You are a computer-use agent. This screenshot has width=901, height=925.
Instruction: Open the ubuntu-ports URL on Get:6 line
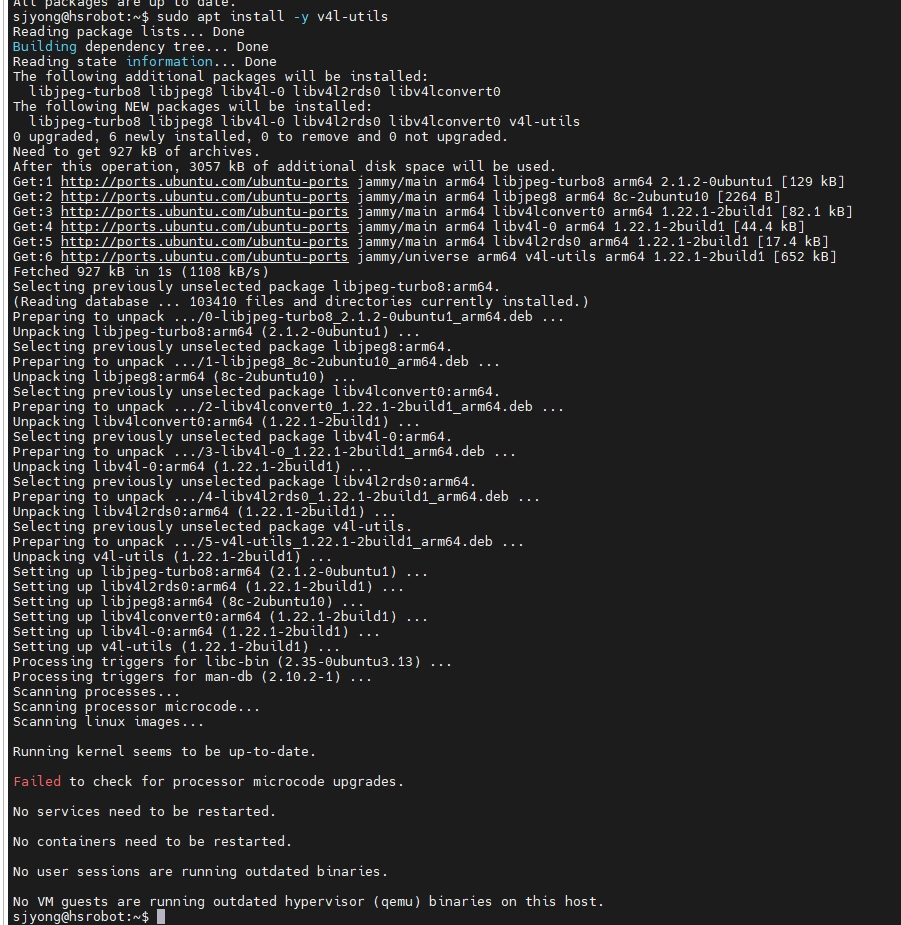coord(204,257)
